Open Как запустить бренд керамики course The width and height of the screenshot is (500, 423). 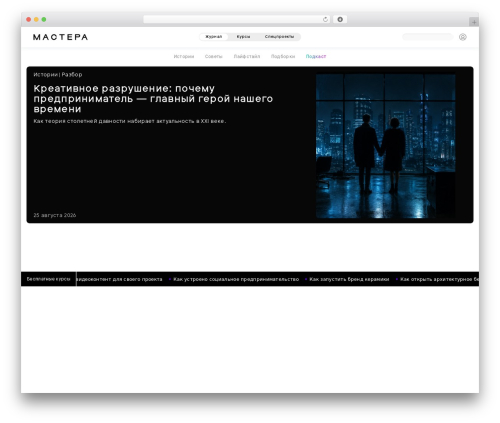point(349,279)
